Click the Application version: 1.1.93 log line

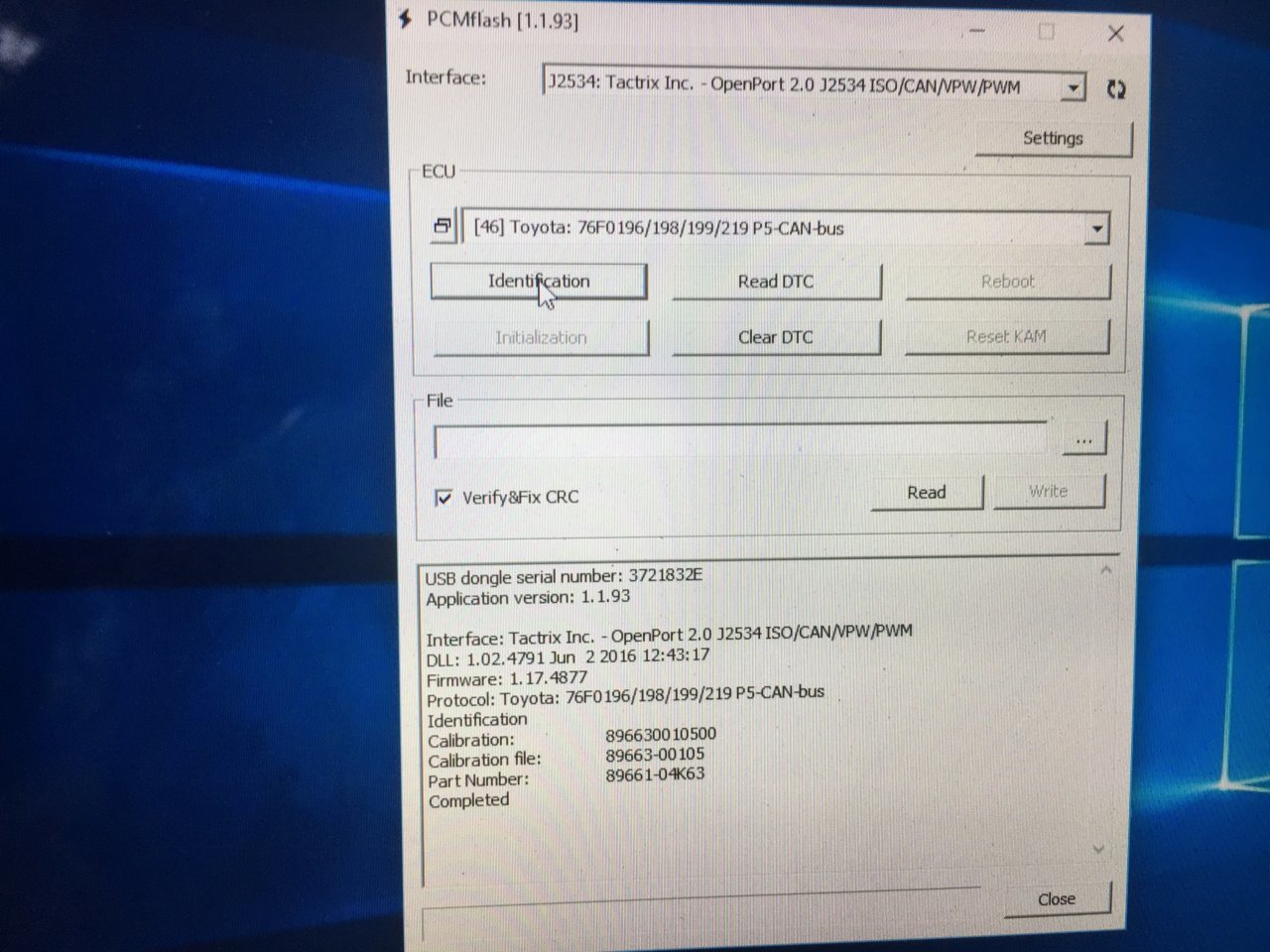click(528, 597)
